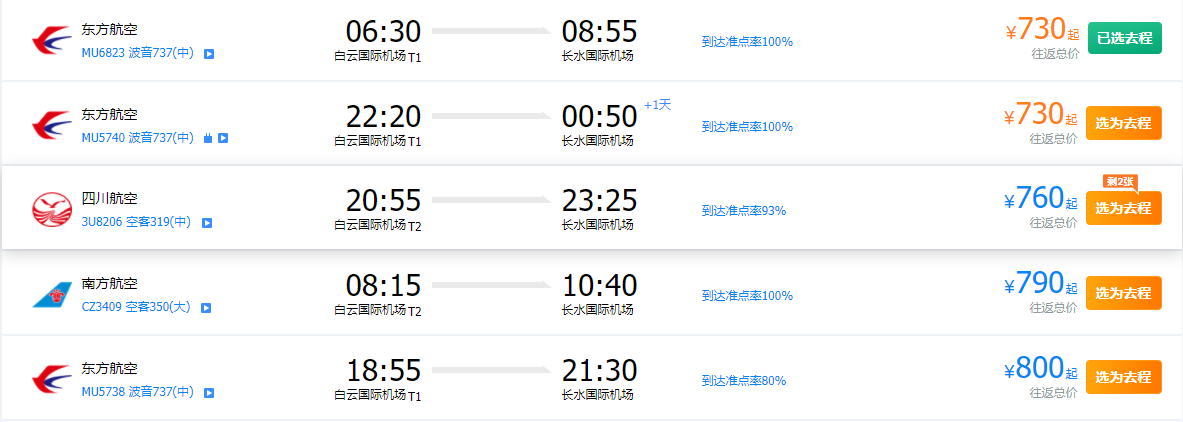This screenshot has height=422, width=1183.
Task: Select the 22:20 flight as outbound
Action: point(1123,123)
